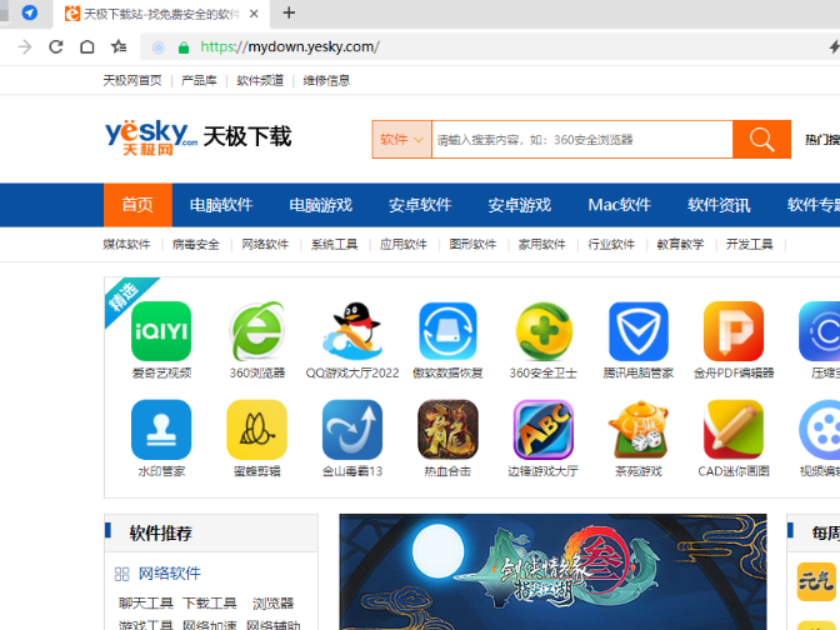Open the Mac软件 navigation tab

click(x=619, y=205)
